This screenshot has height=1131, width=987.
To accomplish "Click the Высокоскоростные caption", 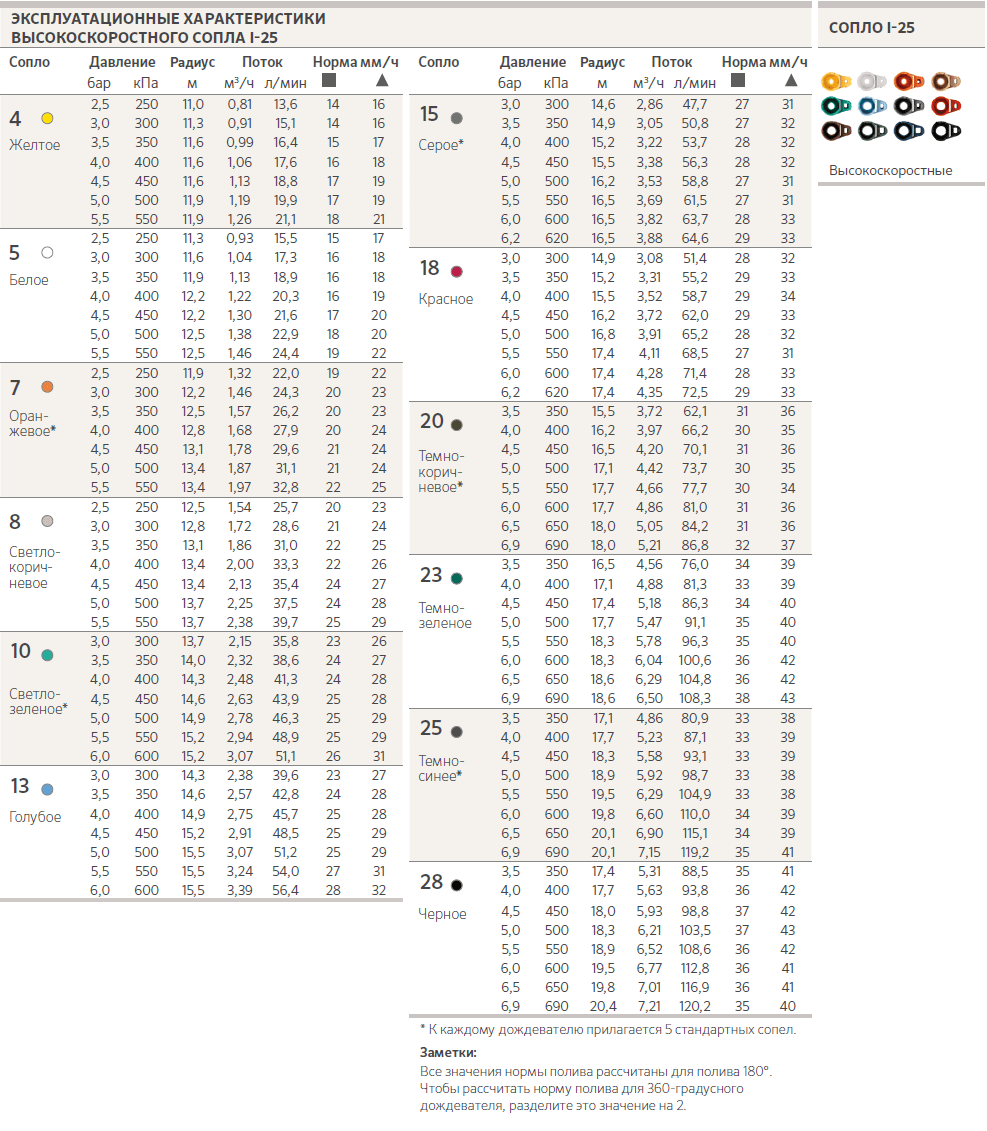I will click(890, 171).
